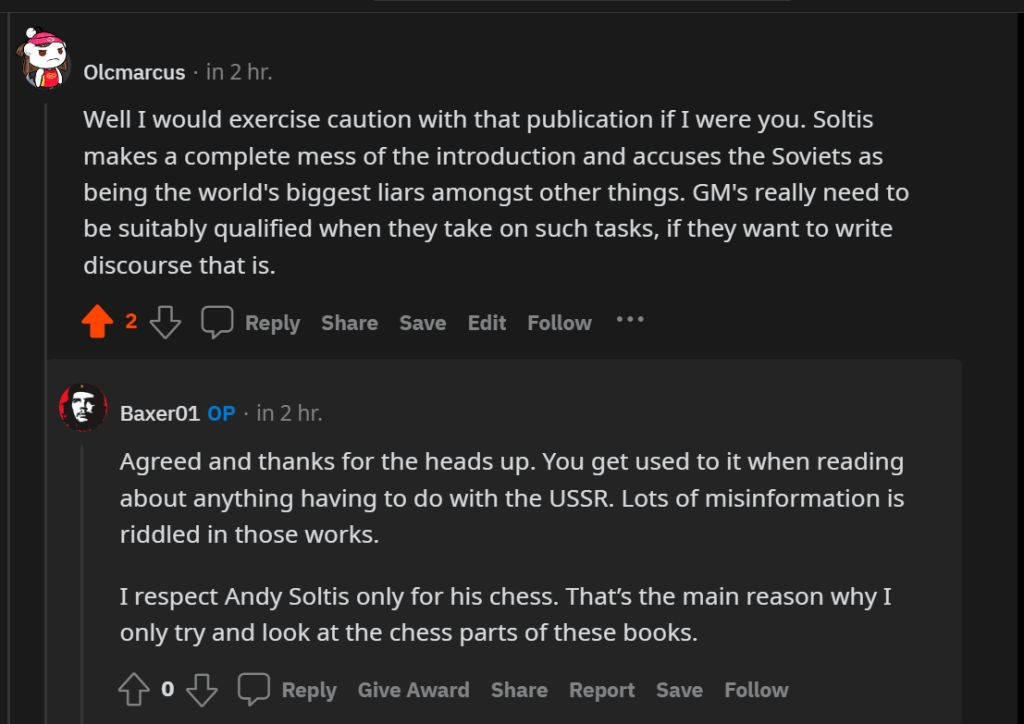Click reply speech bubble under Olcmarcus's comment
Screen dimensions: 1024x724
(217, 322)
